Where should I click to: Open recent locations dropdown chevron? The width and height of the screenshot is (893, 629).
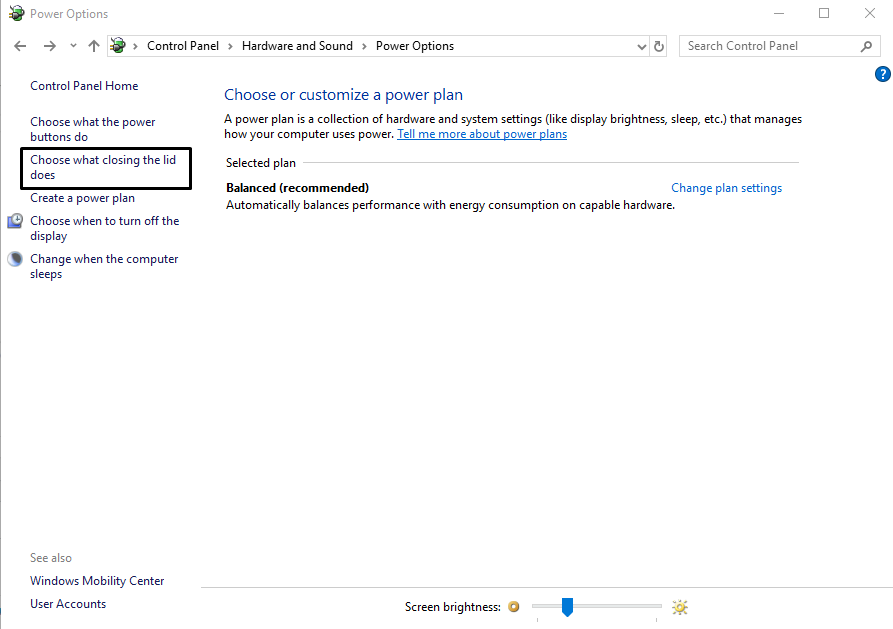point(73,46)
